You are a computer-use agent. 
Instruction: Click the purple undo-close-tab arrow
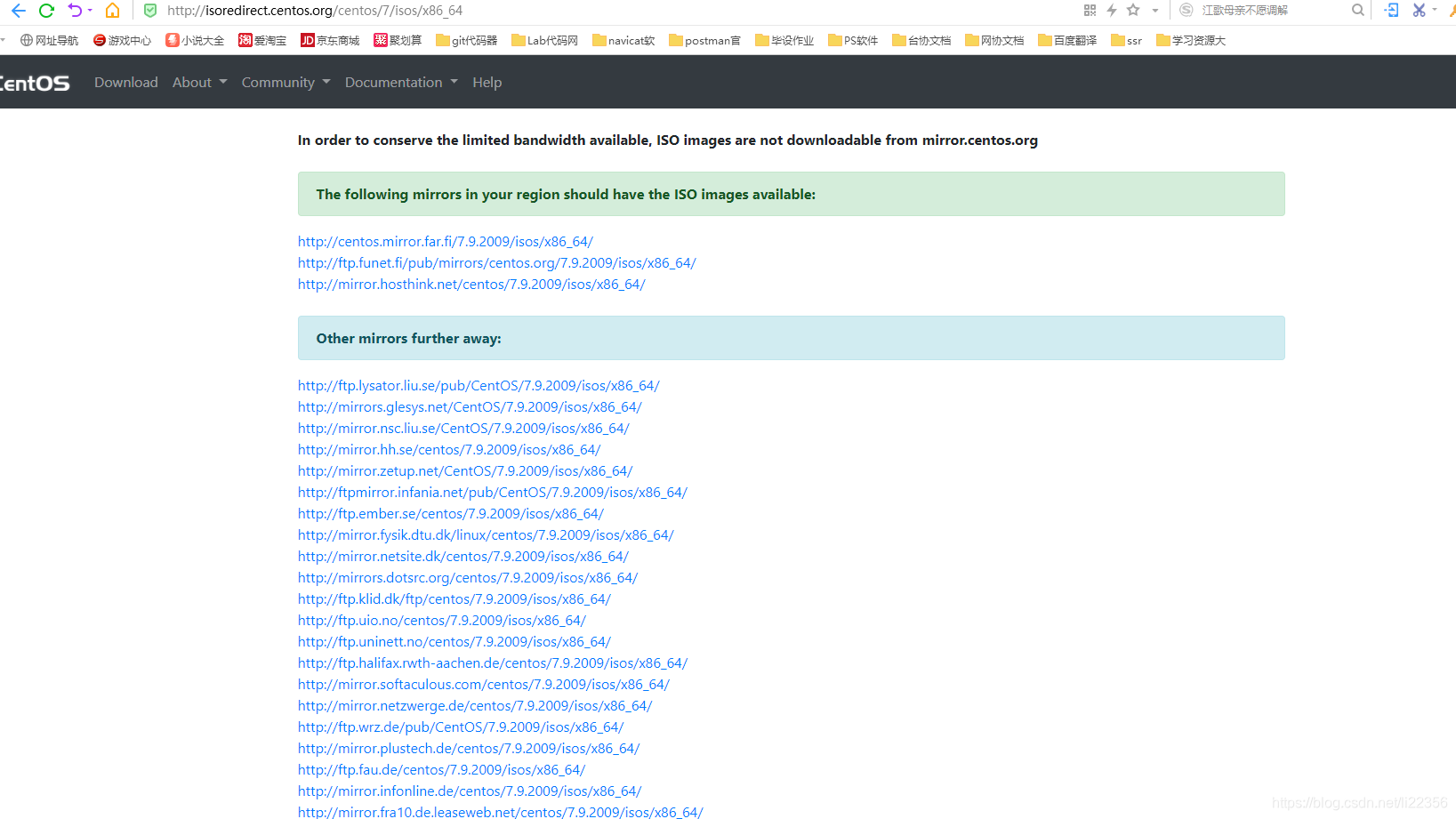coord(75,11)
